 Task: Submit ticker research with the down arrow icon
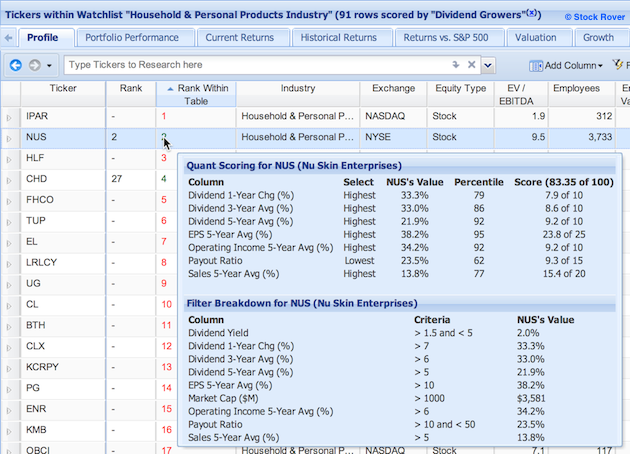456,65
